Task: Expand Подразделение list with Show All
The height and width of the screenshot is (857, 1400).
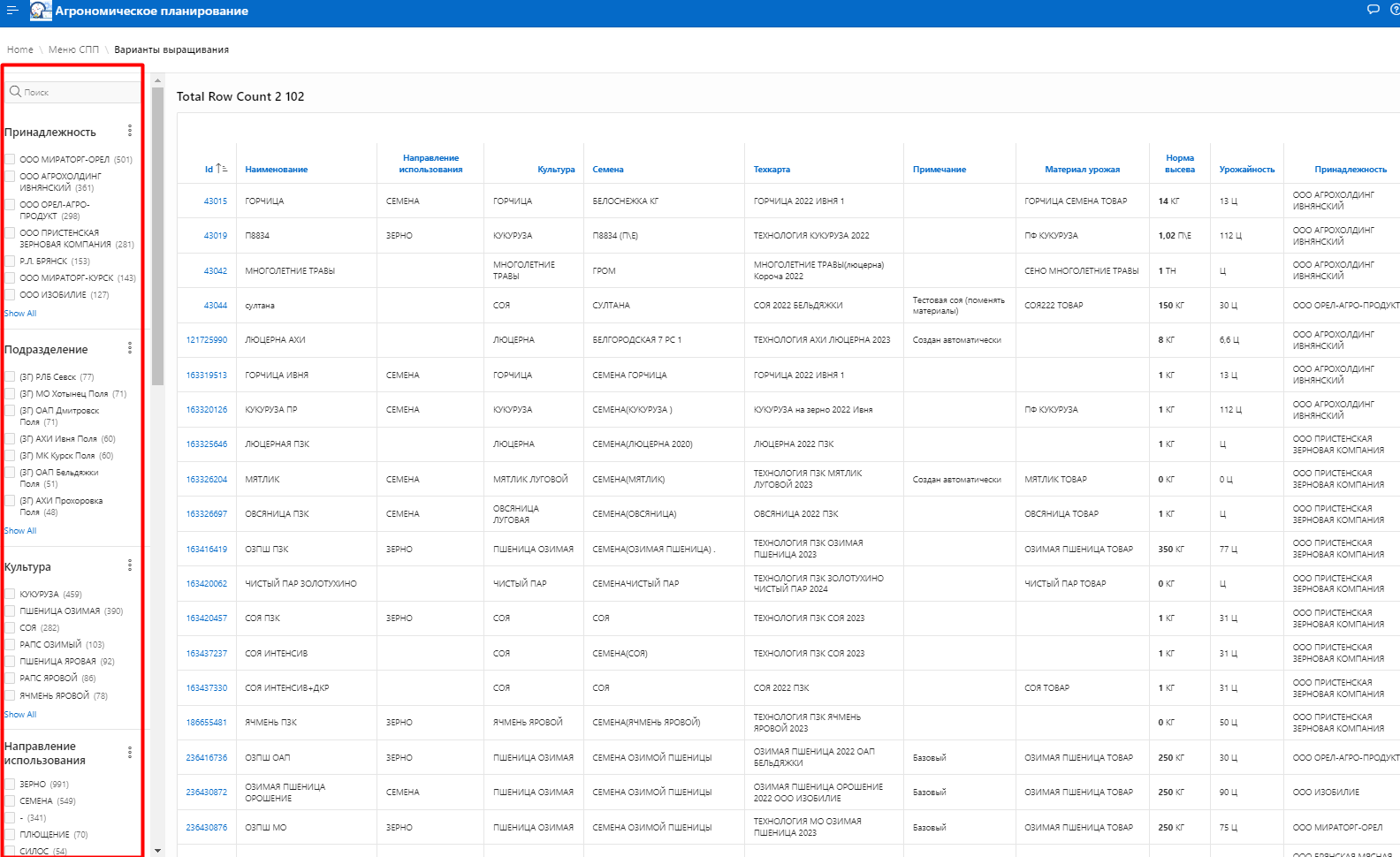Action: [x=20, y=531]
